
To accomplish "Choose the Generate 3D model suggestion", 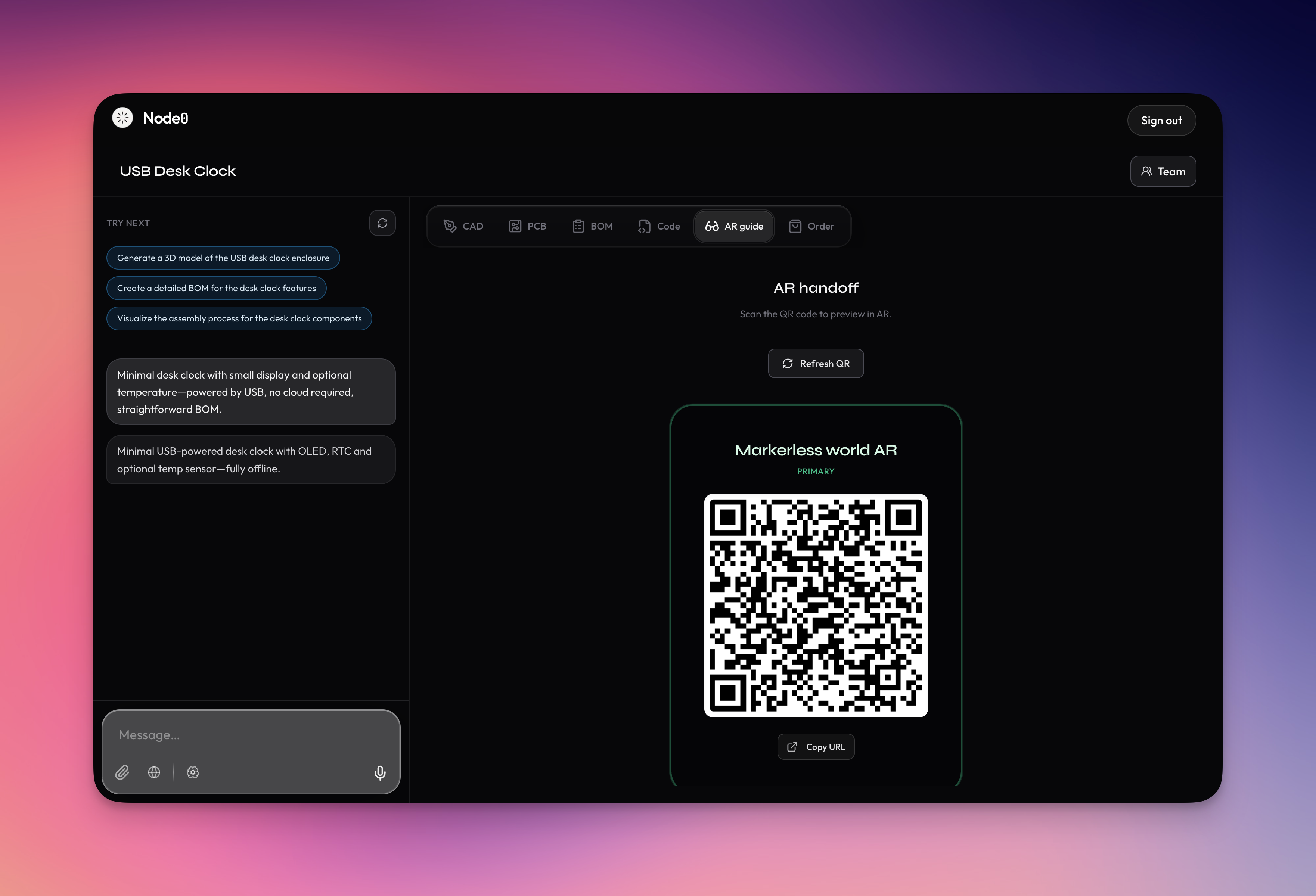I will (223, 258).
